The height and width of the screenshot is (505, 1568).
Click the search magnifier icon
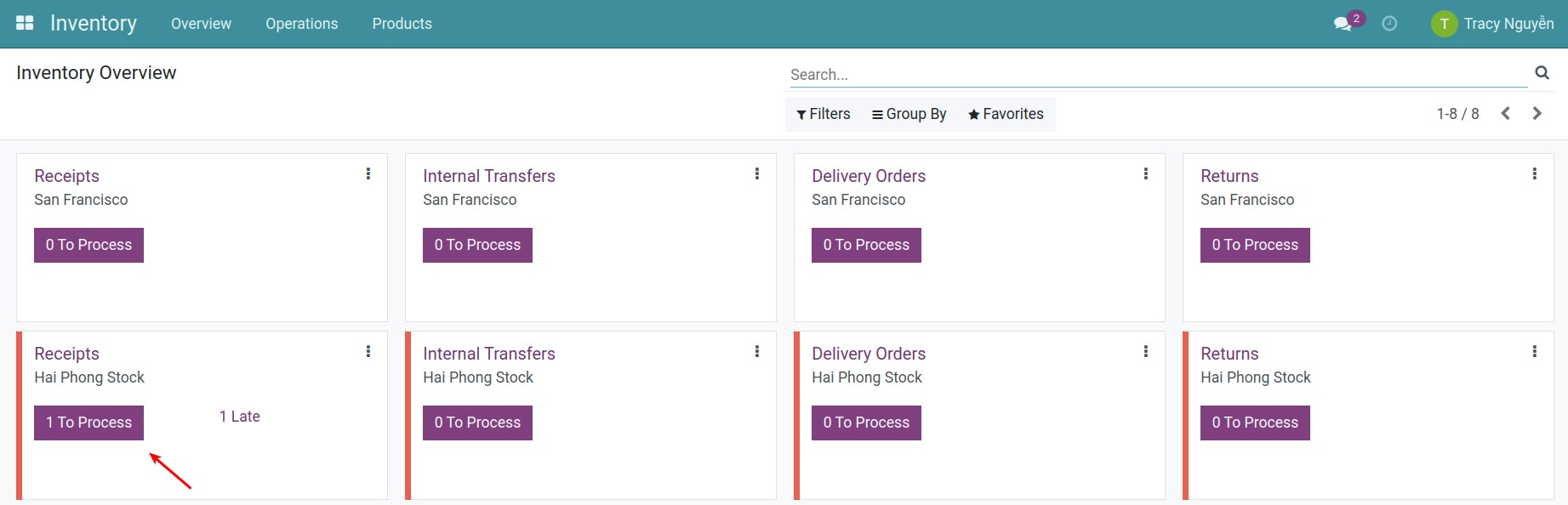[x=1542, y=73]
